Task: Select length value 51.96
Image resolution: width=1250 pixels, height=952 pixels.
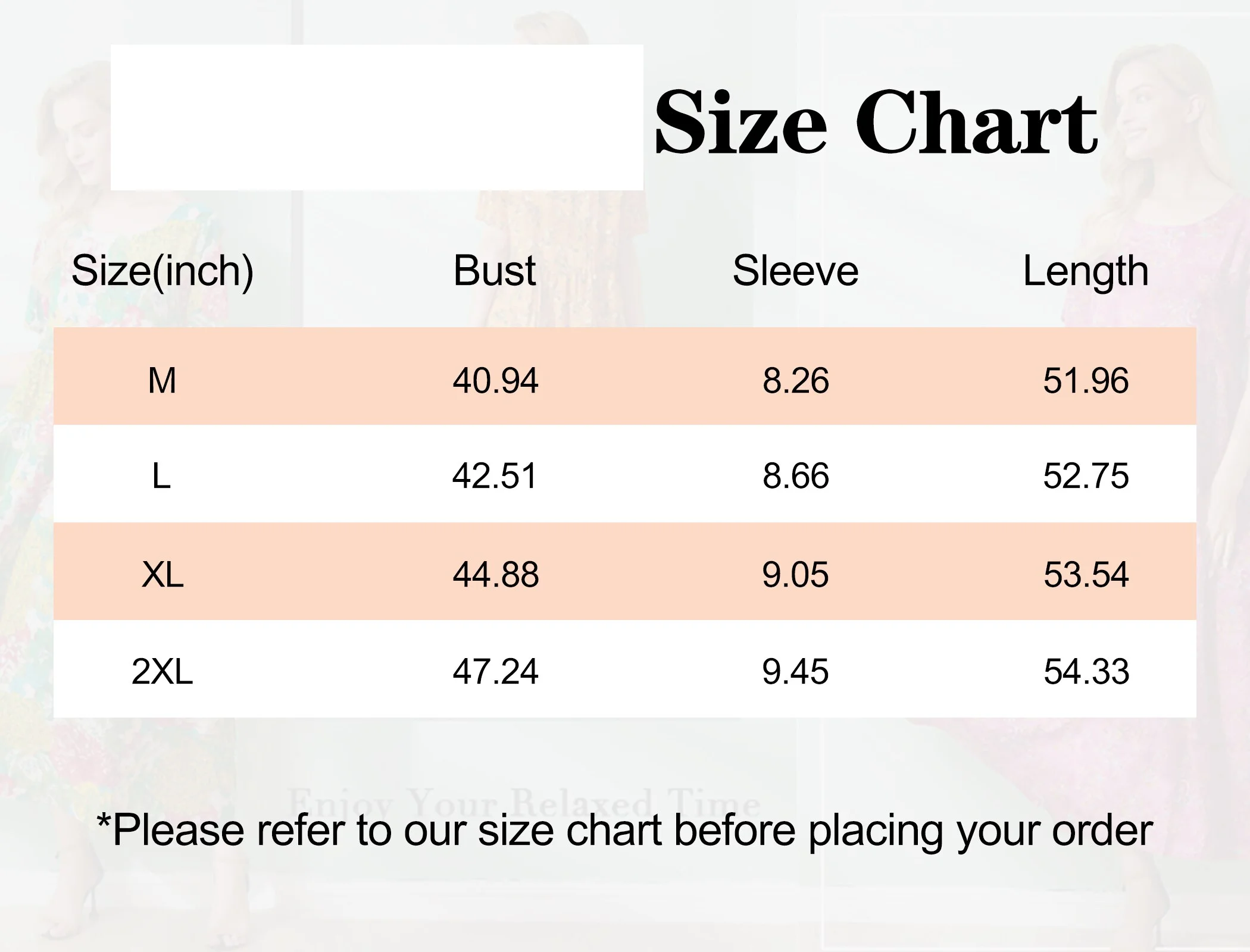Action: tap(1086, 380)
